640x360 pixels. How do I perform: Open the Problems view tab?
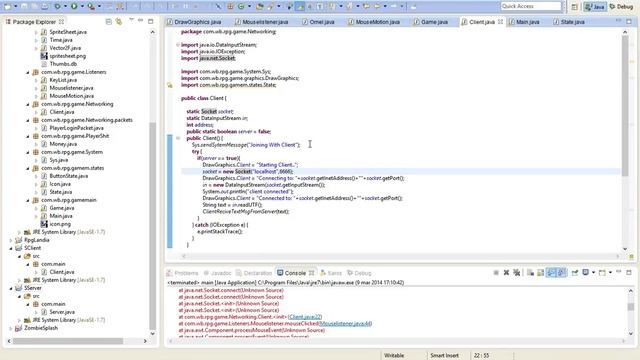182,273
